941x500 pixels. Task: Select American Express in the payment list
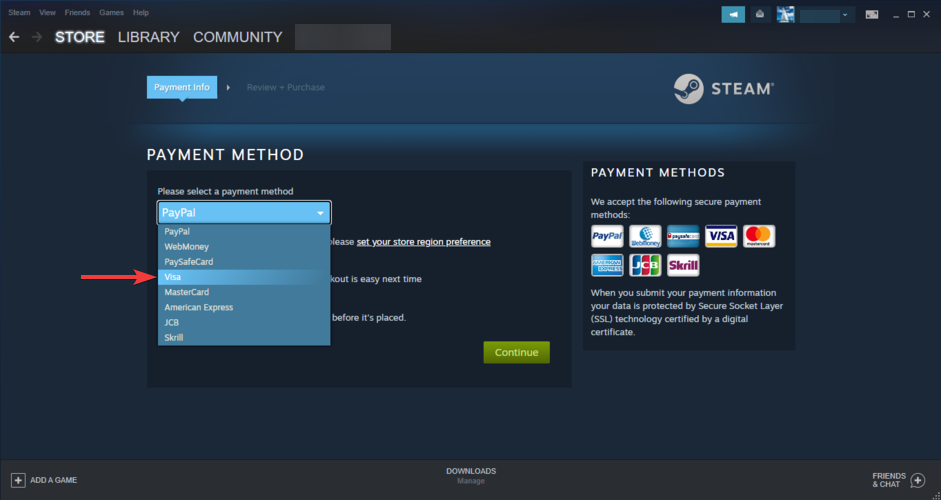coord(244,307)
